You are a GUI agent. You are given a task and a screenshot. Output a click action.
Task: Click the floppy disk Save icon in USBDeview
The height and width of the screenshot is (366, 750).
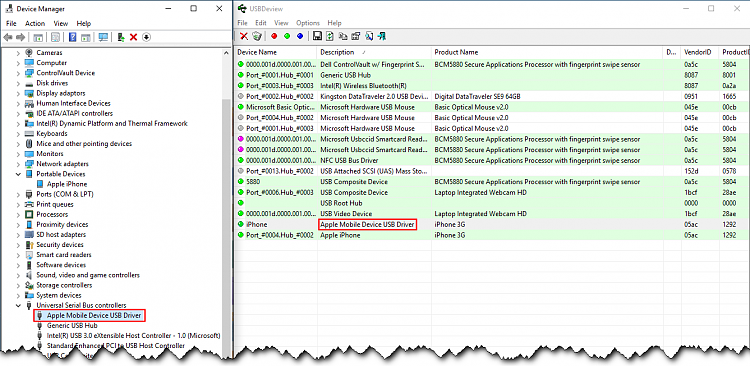tap(317, 36)
